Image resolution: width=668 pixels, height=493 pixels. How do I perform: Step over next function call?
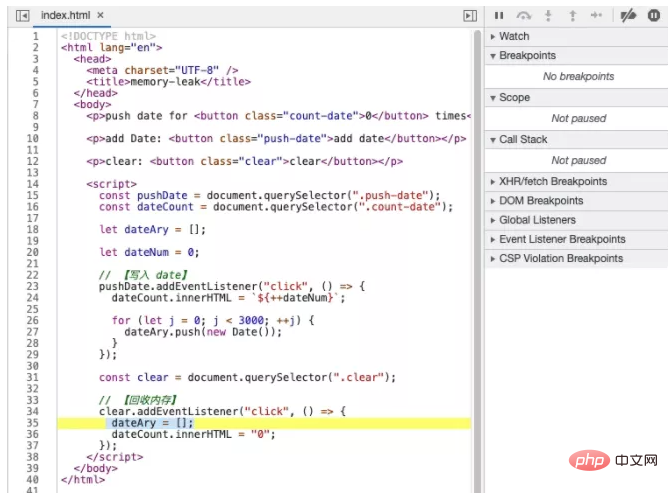pyautogui.click(x=524, y=16)
